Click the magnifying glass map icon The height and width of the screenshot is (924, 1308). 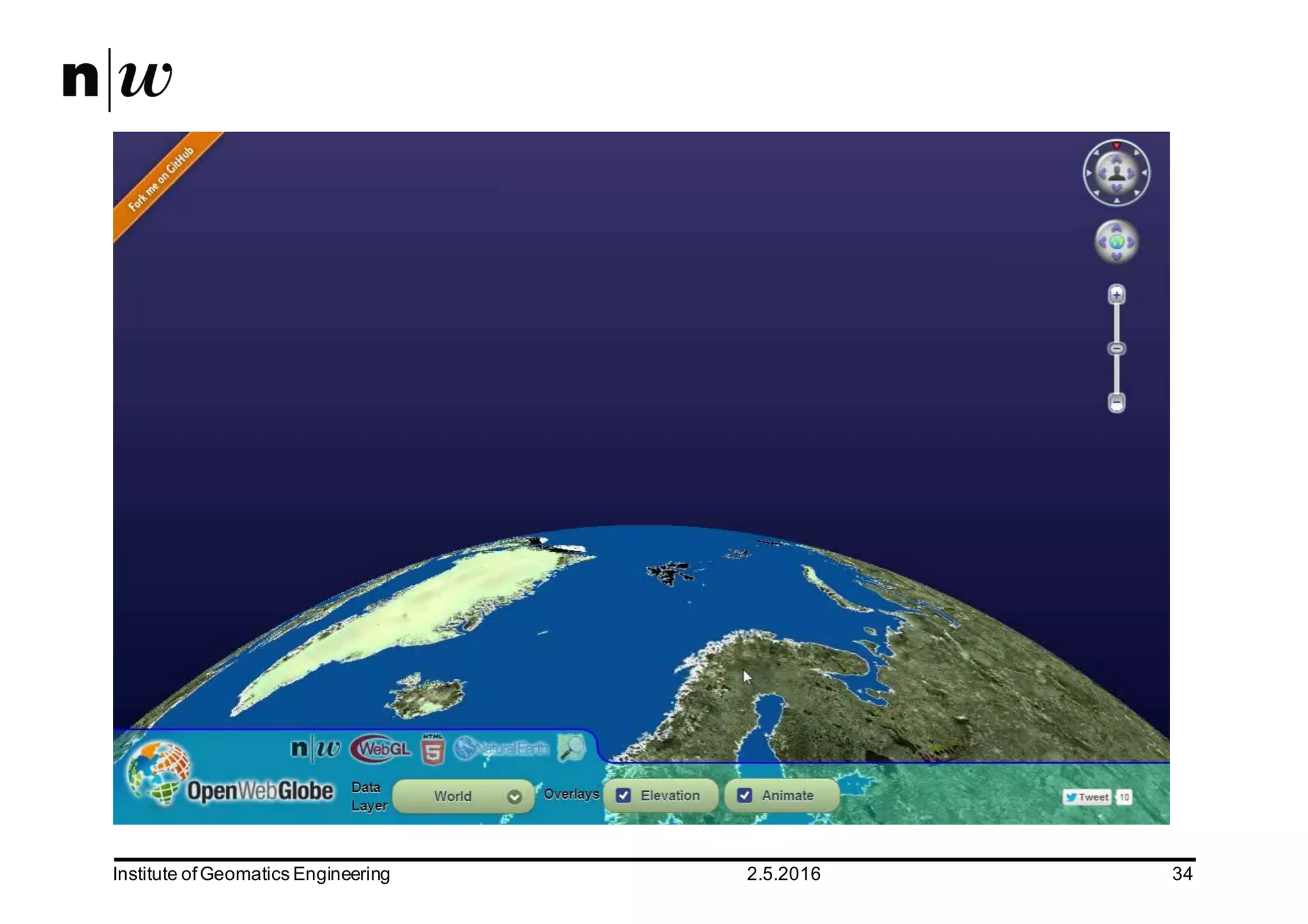[571, 748]
